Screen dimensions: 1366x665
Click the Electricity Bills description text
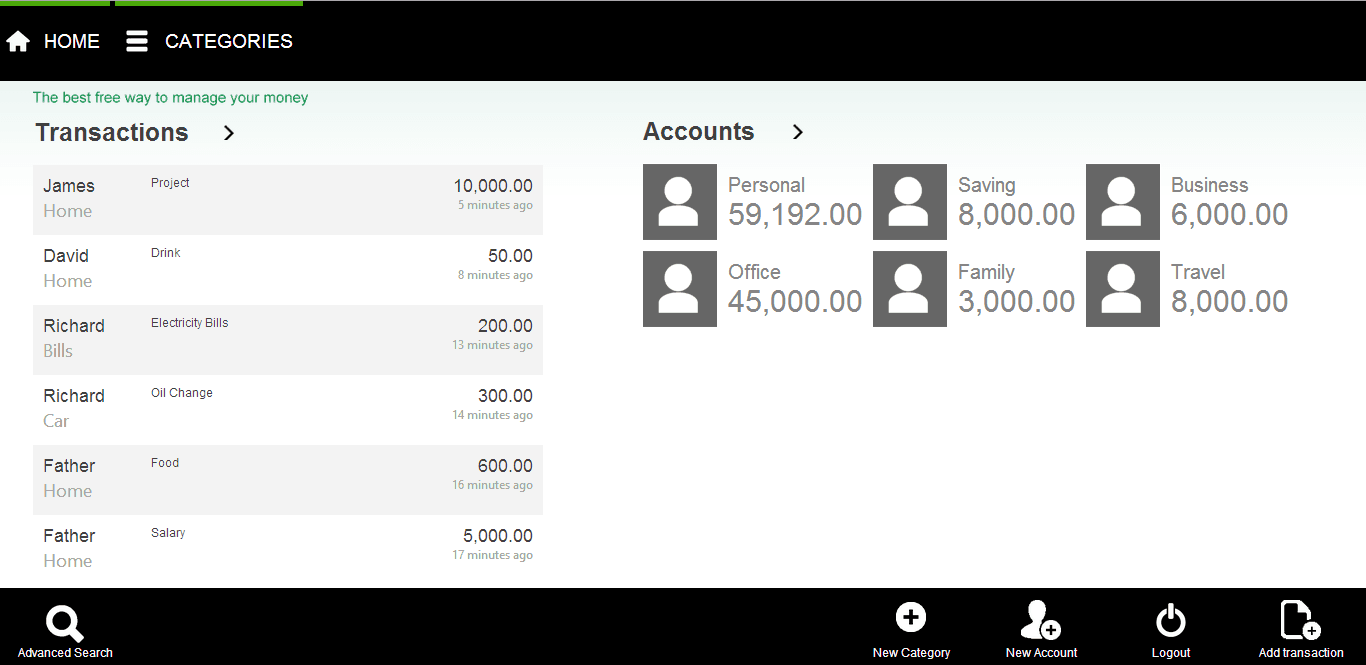click(x=190, y=323)
